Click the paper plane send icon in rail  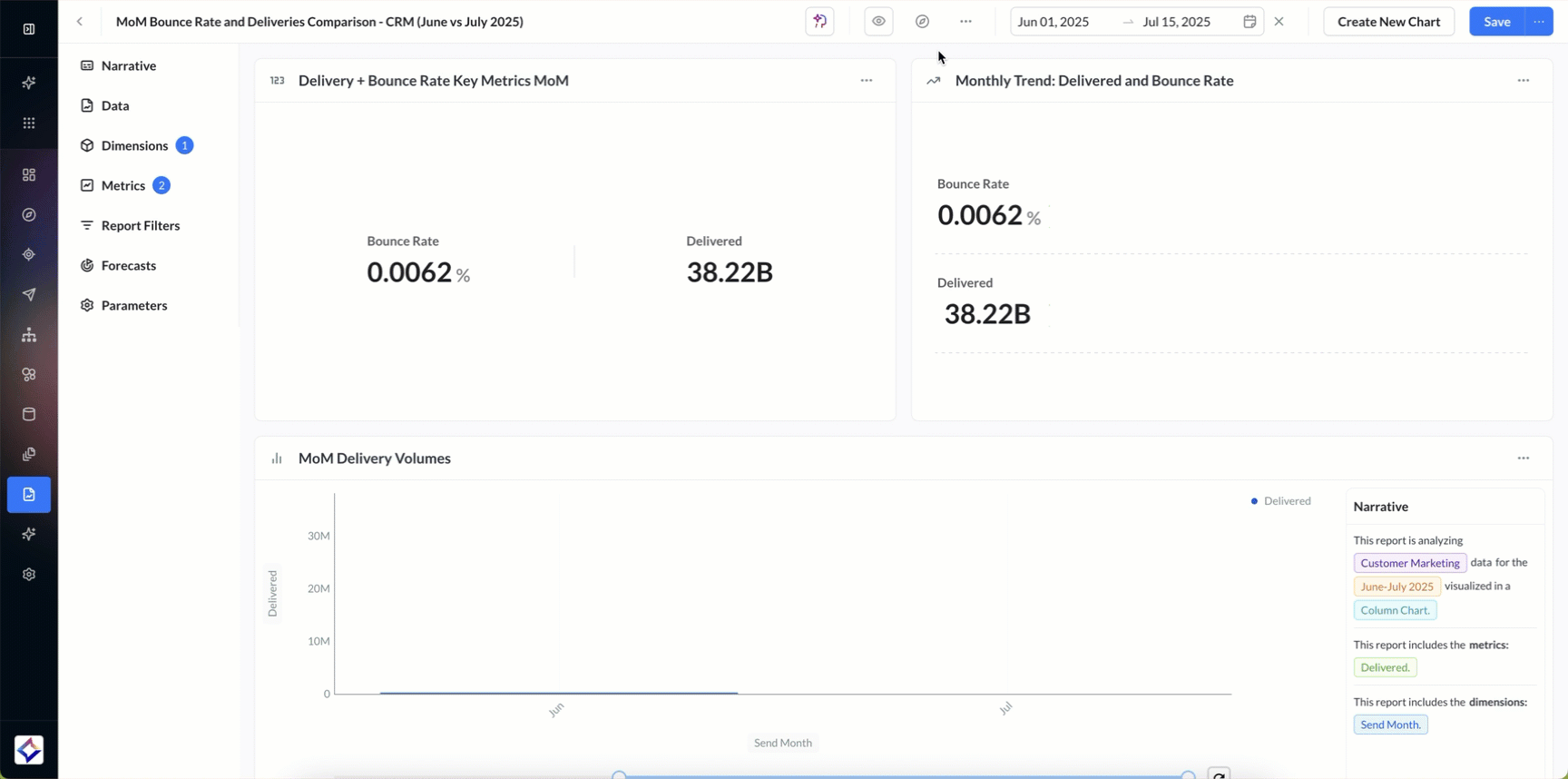29,294
